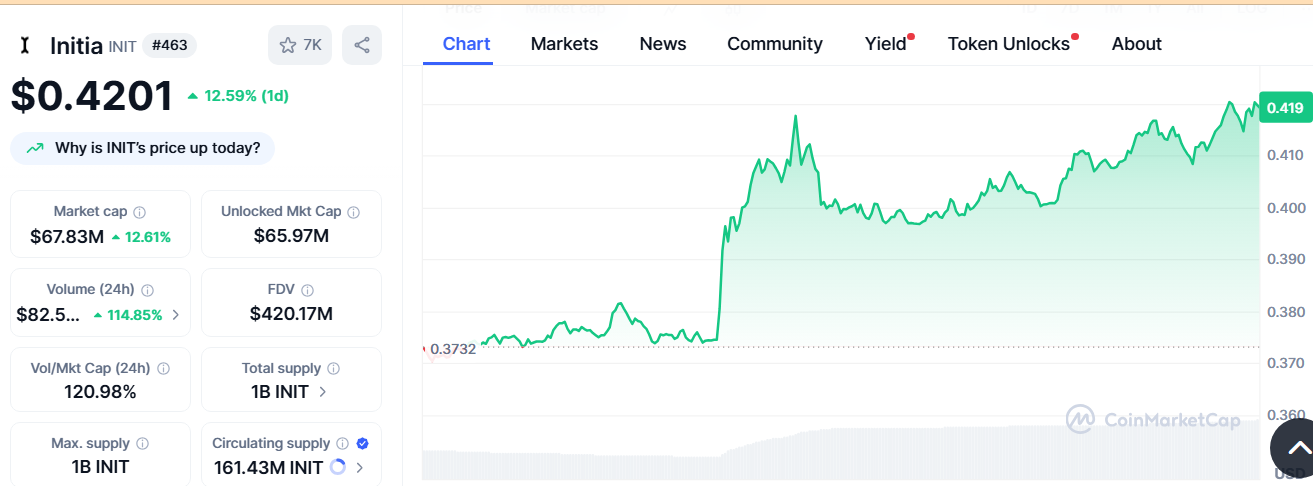This screenshot has height=486, width=1313.
Task: Open the share icon button
Action: coord(362,45)
